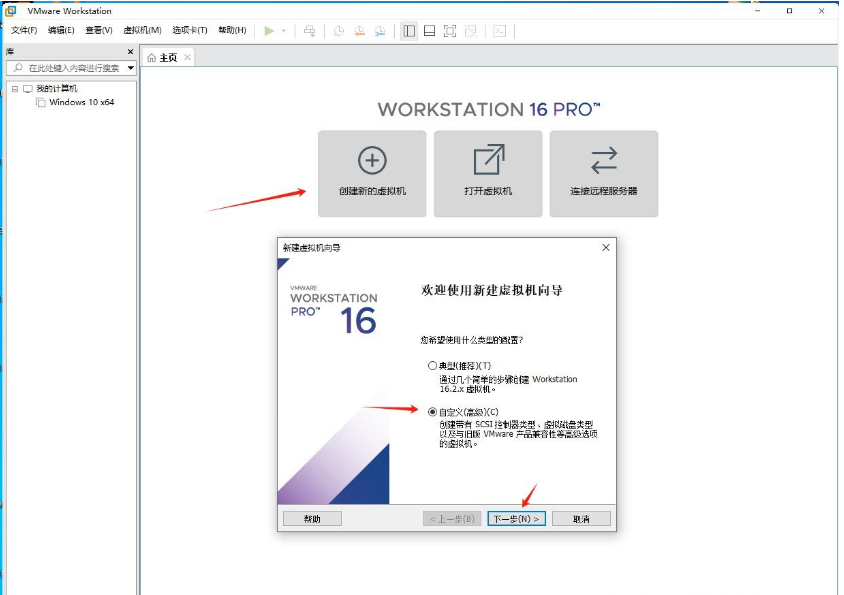The width and height of the screenshot is (844, 595).
Task: Click the 下一步(N) button in the wizard
Action: pos(515,518)
